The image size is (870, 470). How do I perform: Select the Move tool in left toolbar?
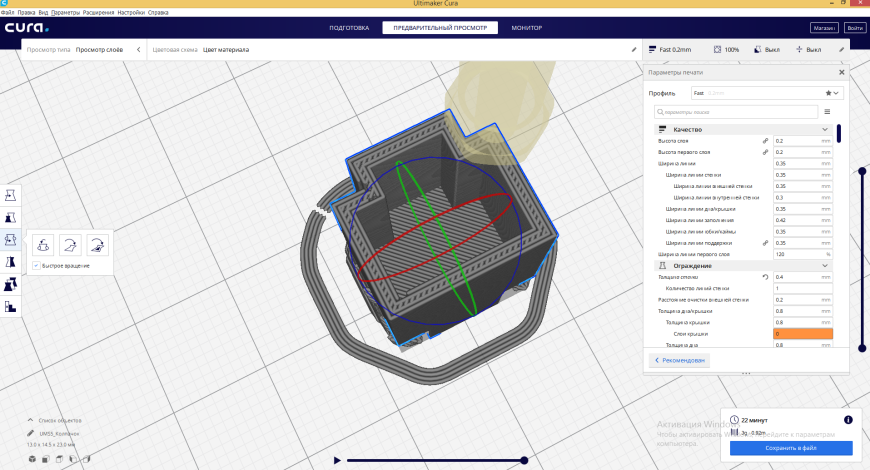click(10, 195)
